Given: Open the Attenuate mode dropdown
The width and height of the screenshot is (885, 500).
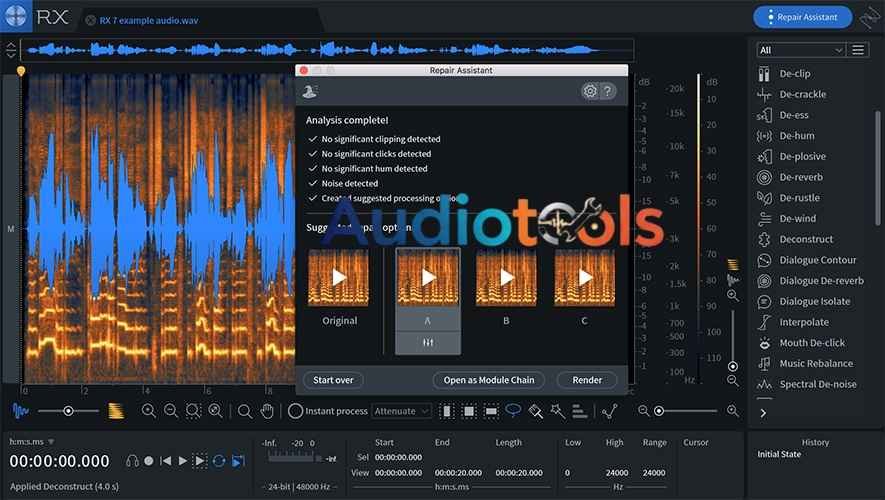Looking at the screenshot, I should tap(401, 411).
